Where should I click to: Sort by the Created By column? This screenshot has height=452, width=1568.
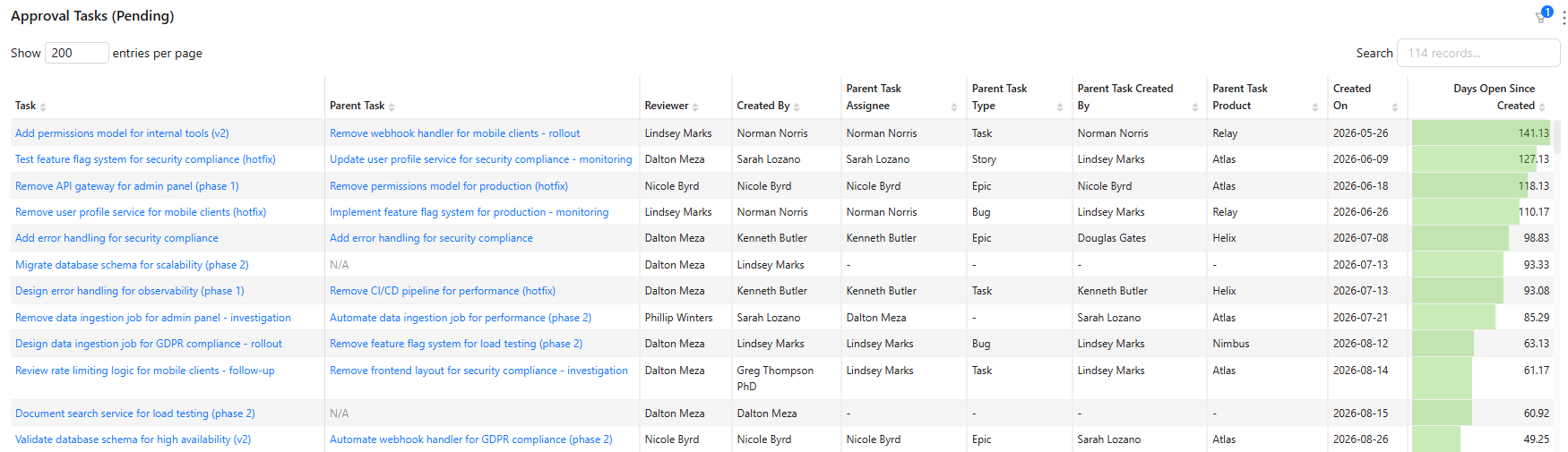coord(797,107)
